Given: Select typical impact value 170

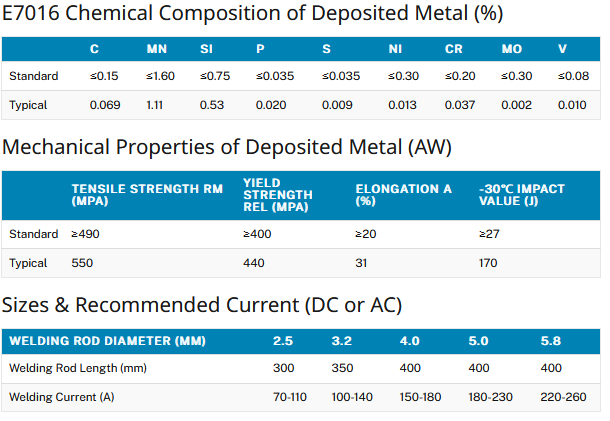Looking at the screenshot, I should coord(488,263).
